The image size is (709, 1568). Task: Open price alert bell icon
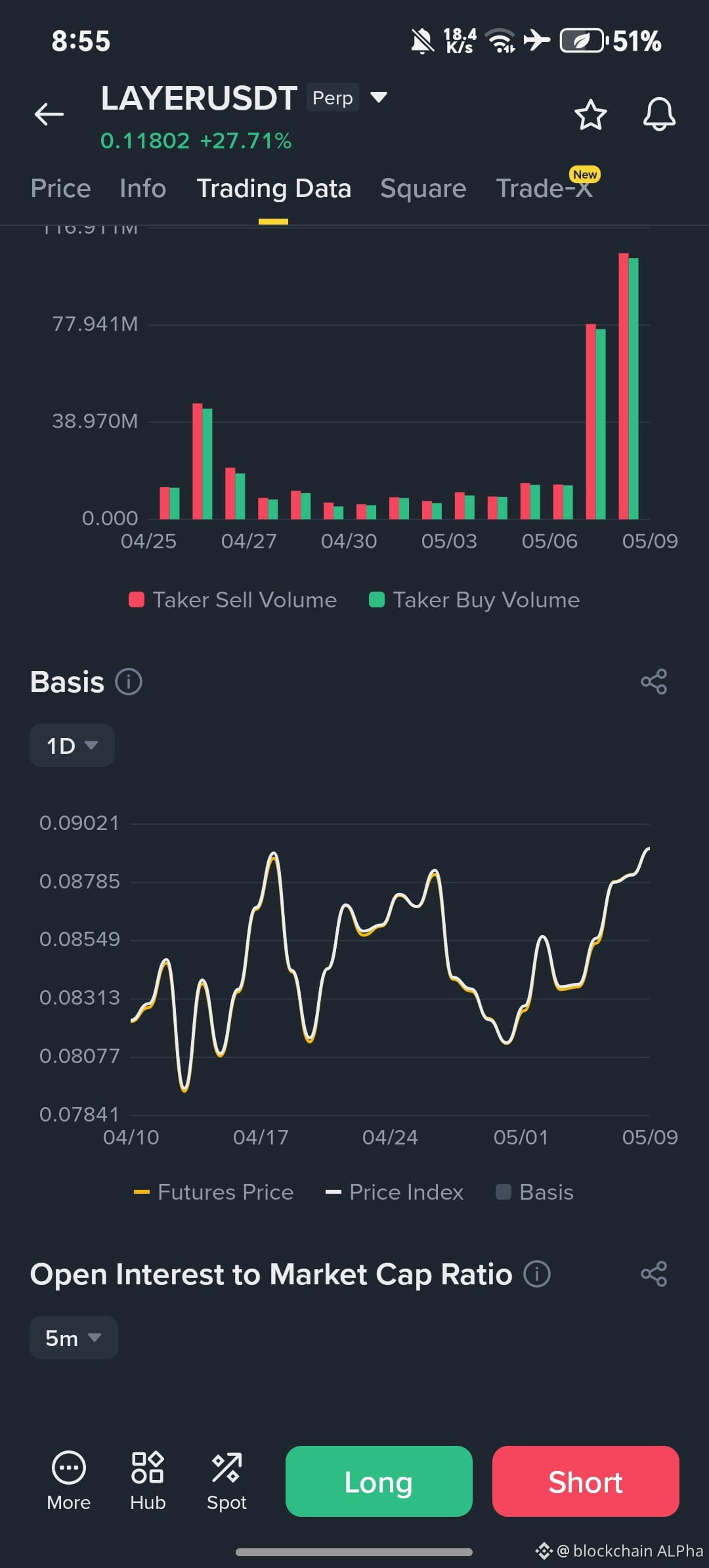pyautogui.click(x=659, y=115)
